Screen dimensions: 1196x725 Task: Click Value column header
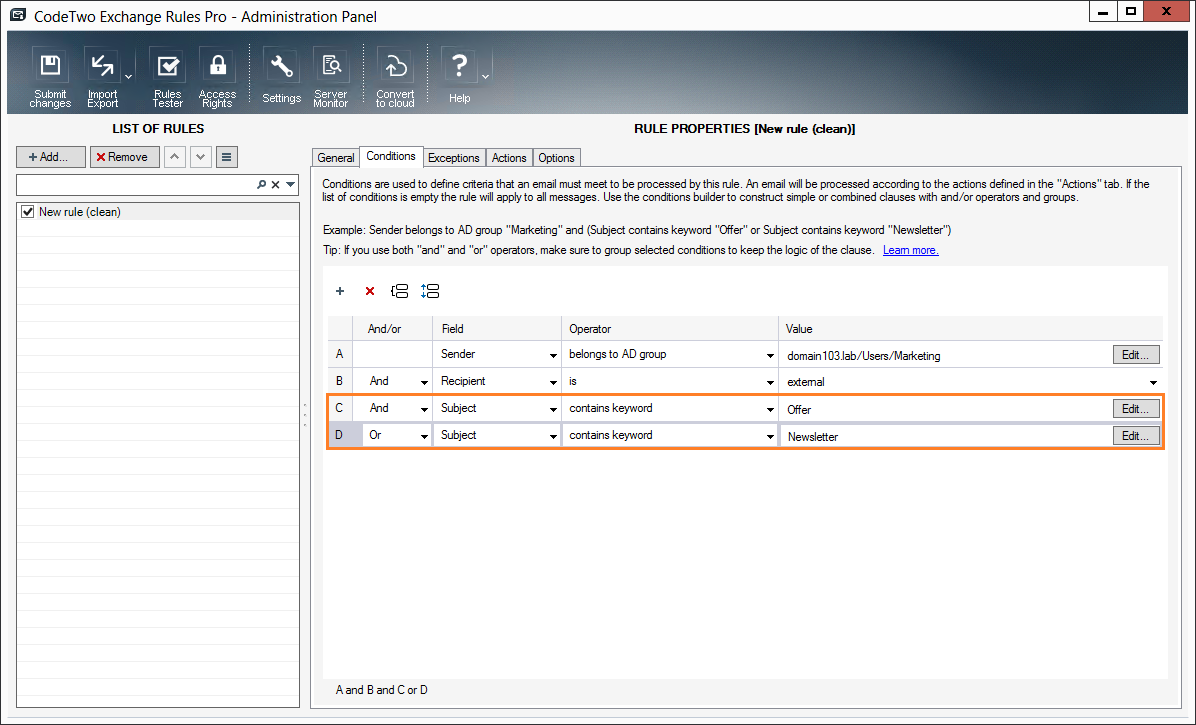tap(970, 329)
